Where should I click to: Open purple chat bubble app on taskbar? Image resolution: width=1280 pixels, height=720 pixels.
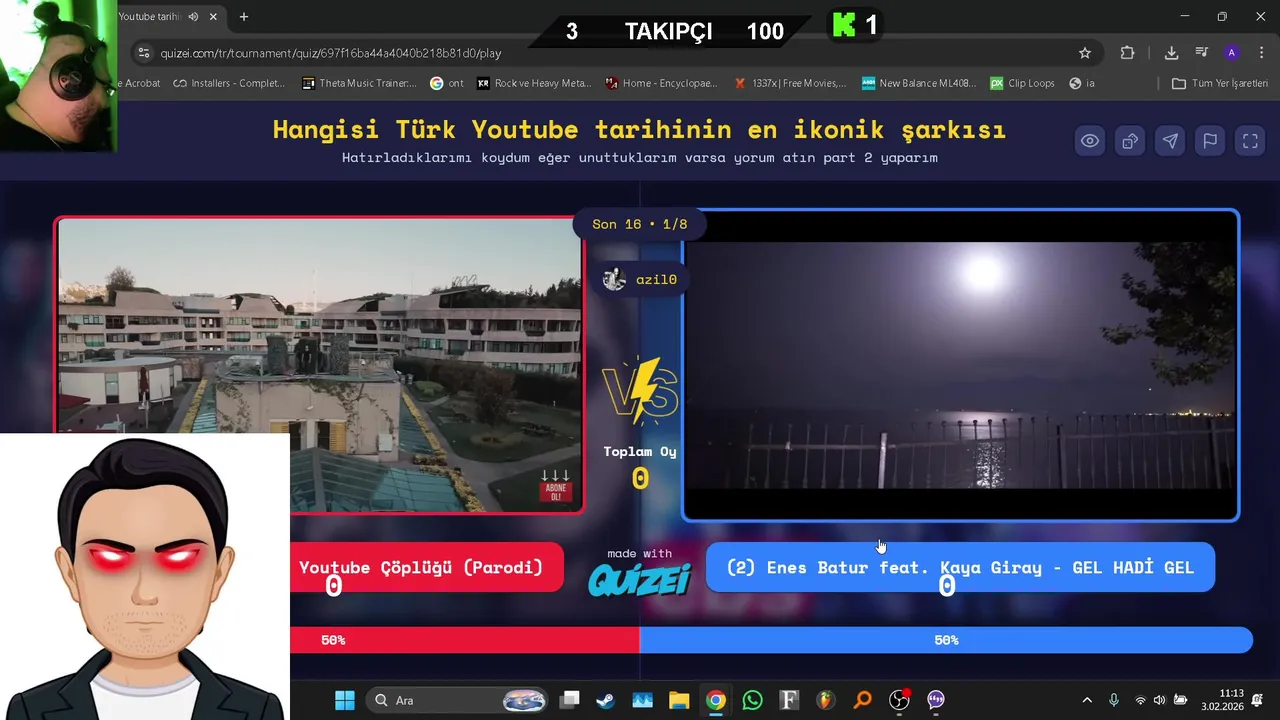[x=936, y=700]
